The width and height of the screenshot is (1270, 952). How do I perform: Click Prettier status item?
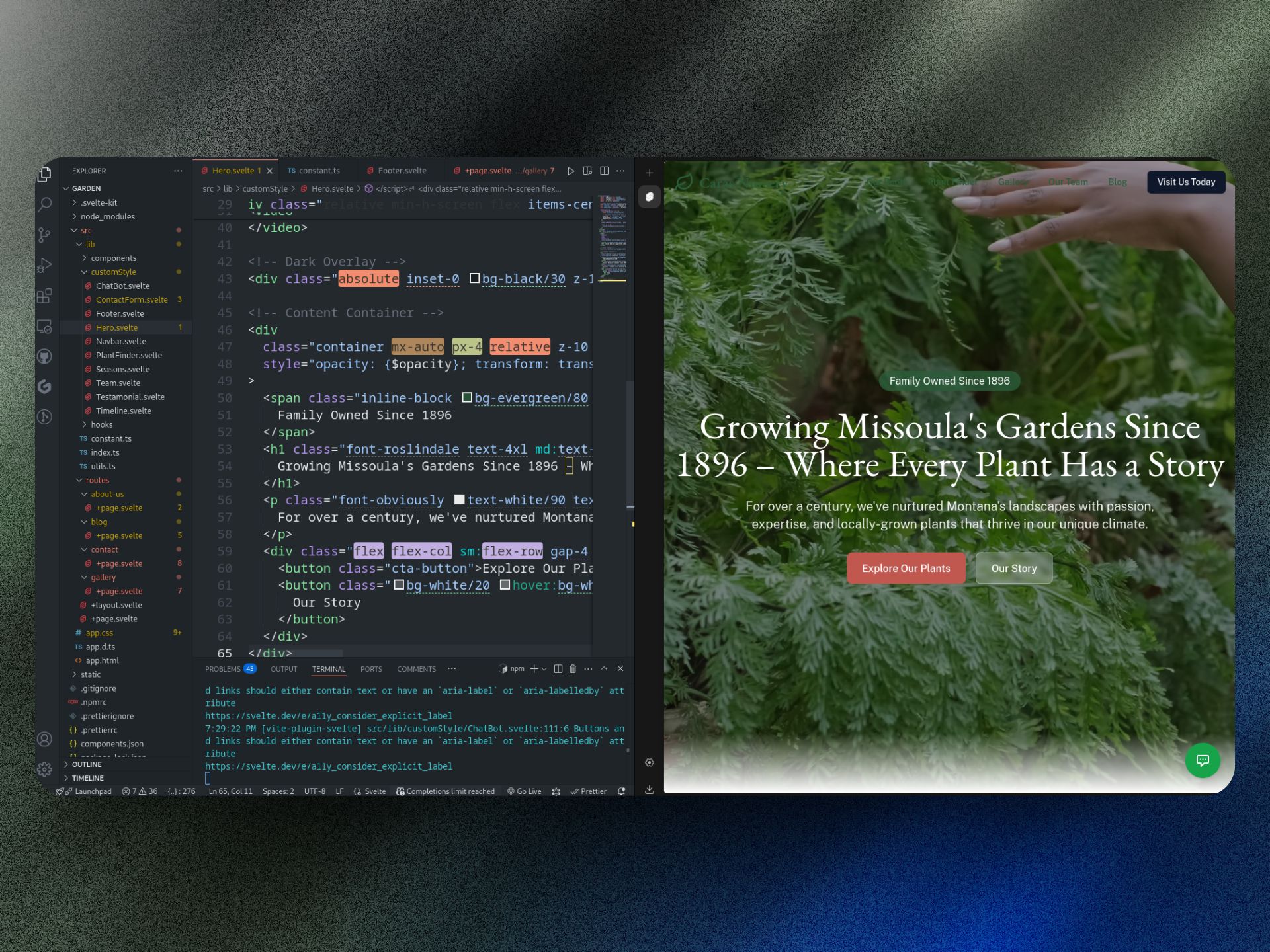click(588, 791)
